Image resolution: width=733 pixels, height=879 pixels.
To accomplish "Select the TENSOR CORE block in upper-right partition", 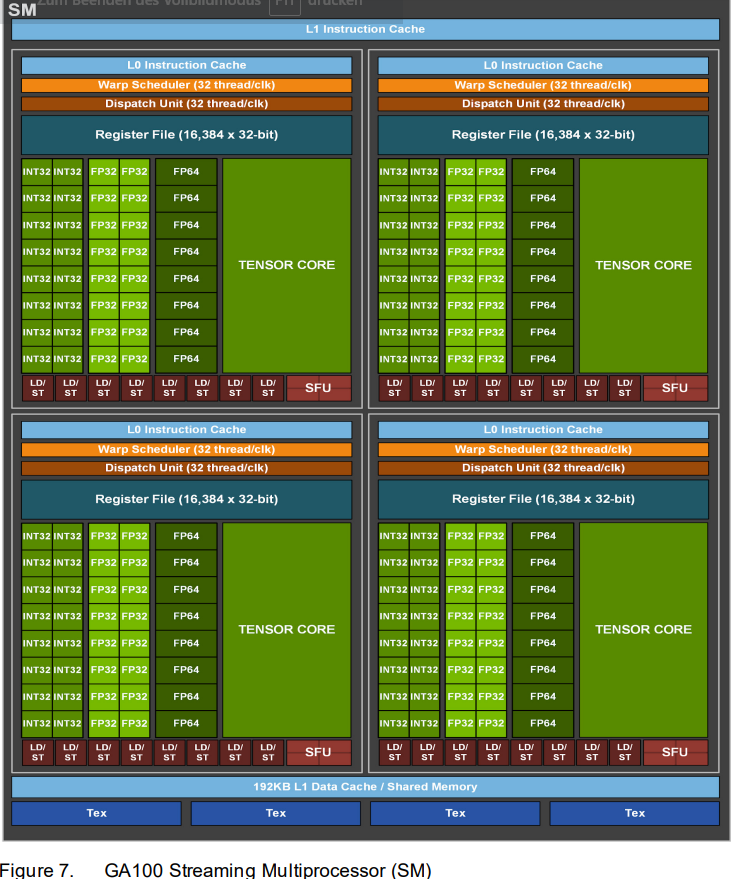I will click(x=643, y=265).
